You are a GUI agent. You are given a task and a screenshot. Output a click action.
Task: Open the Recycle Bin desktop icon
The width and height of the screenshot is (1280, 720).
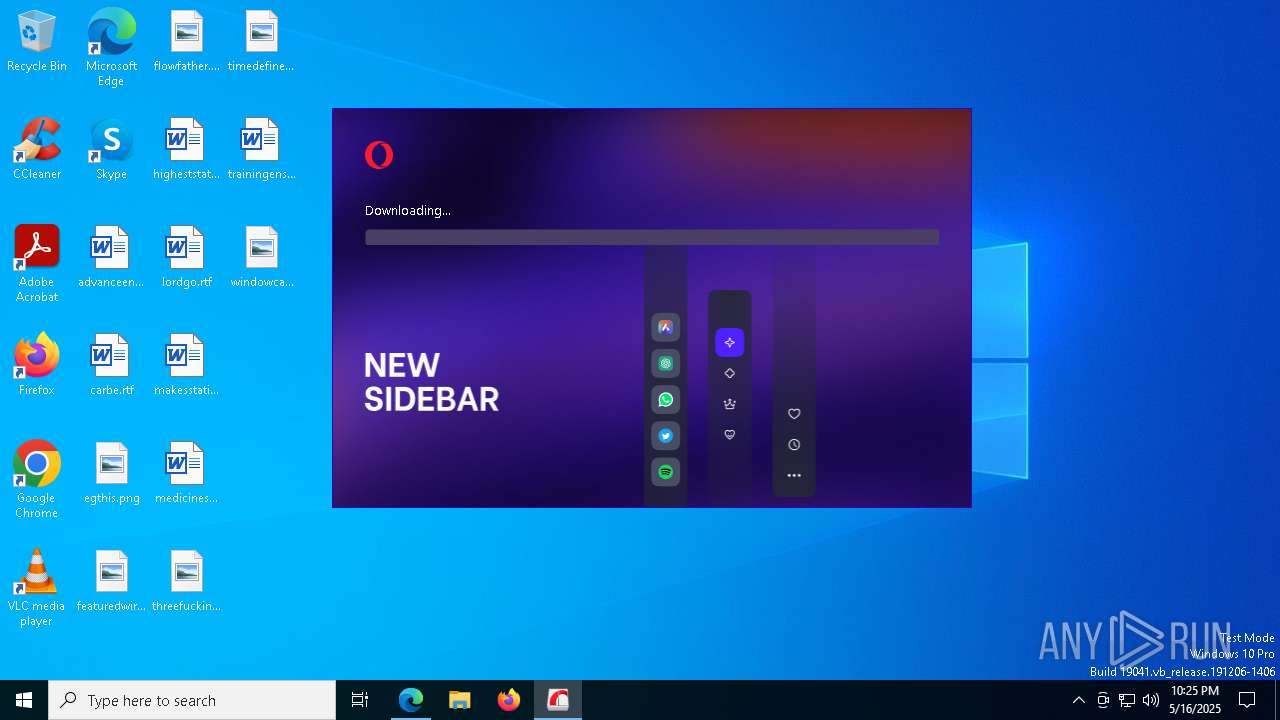[x=37, y=42]
